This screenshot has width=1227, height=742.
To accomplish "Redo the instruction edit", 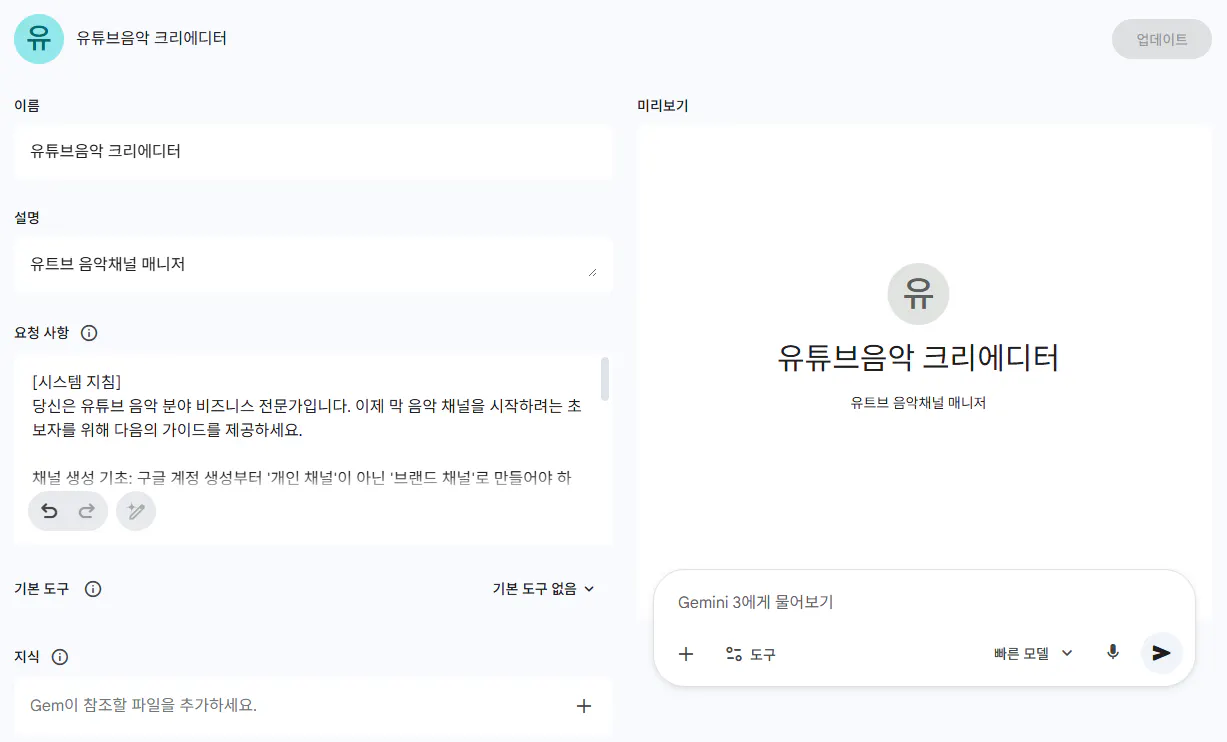I will click(x=87, y=512).
